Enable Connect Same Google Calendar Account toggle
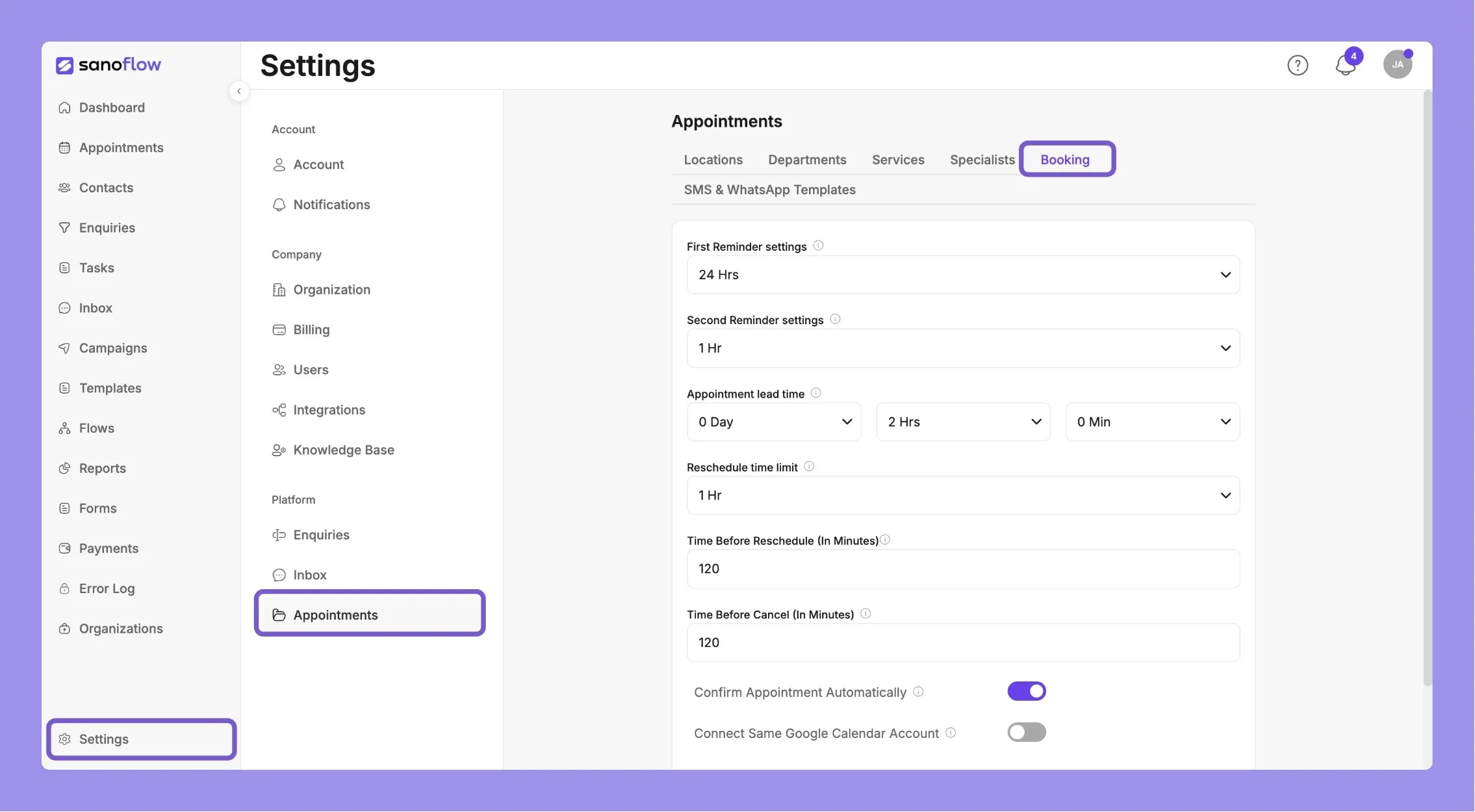Screen dimensions: 1475x812 pos(1027,732)
